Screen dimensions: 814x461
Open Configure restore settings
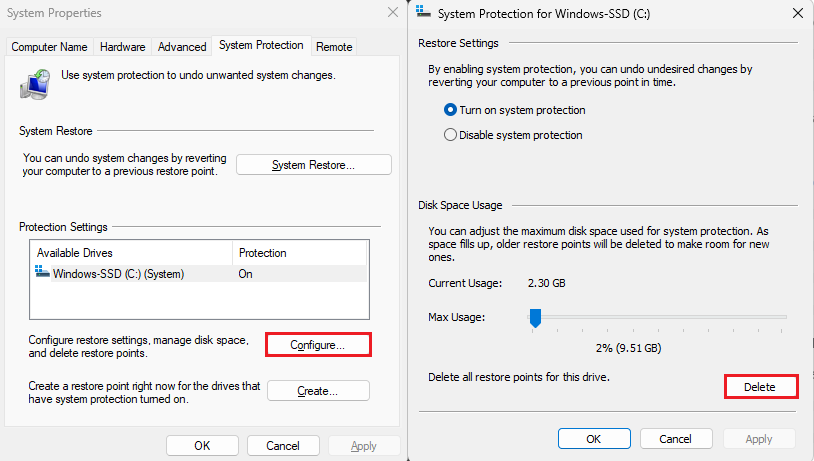point(318,345)
